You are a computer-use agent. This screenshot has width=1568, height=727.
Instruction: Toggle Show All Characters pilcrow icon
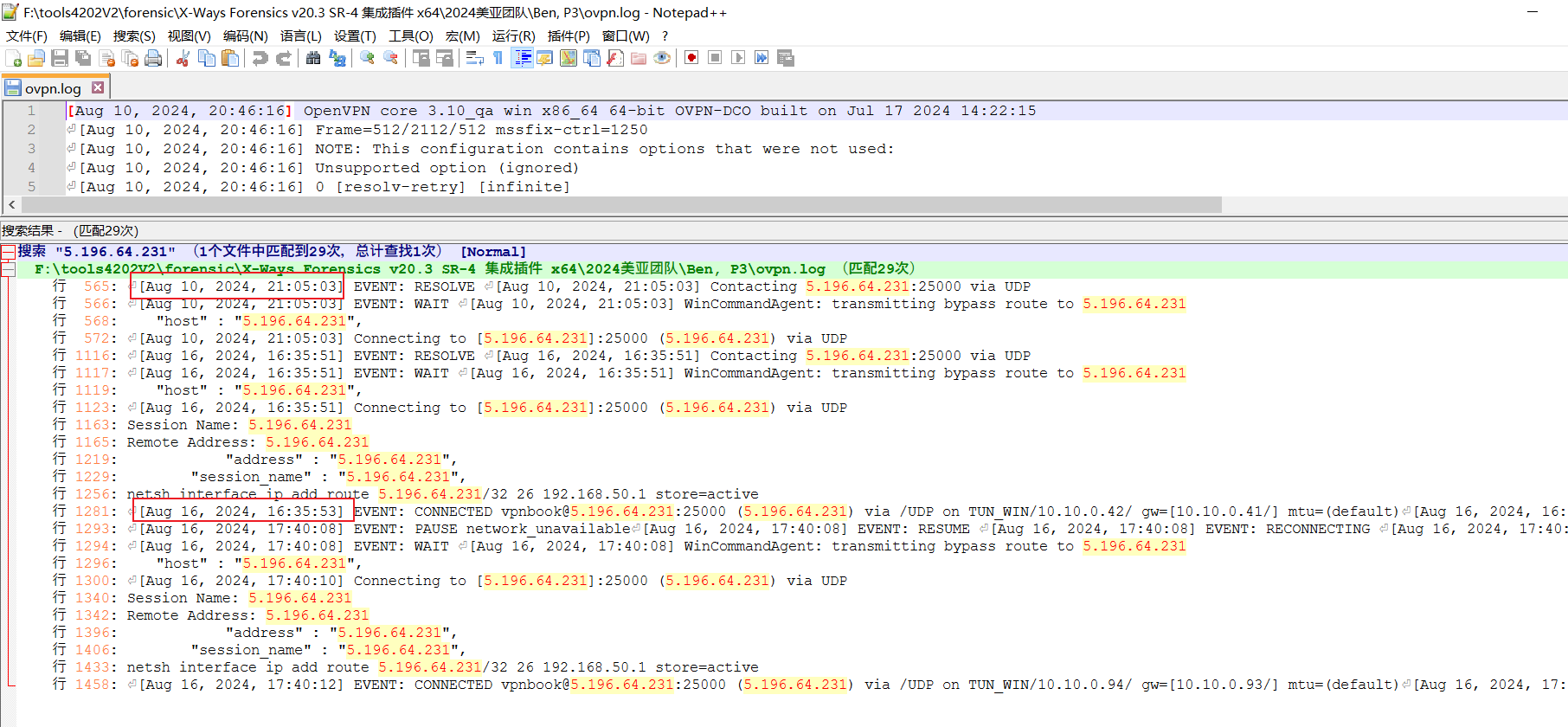coord(498,58)
